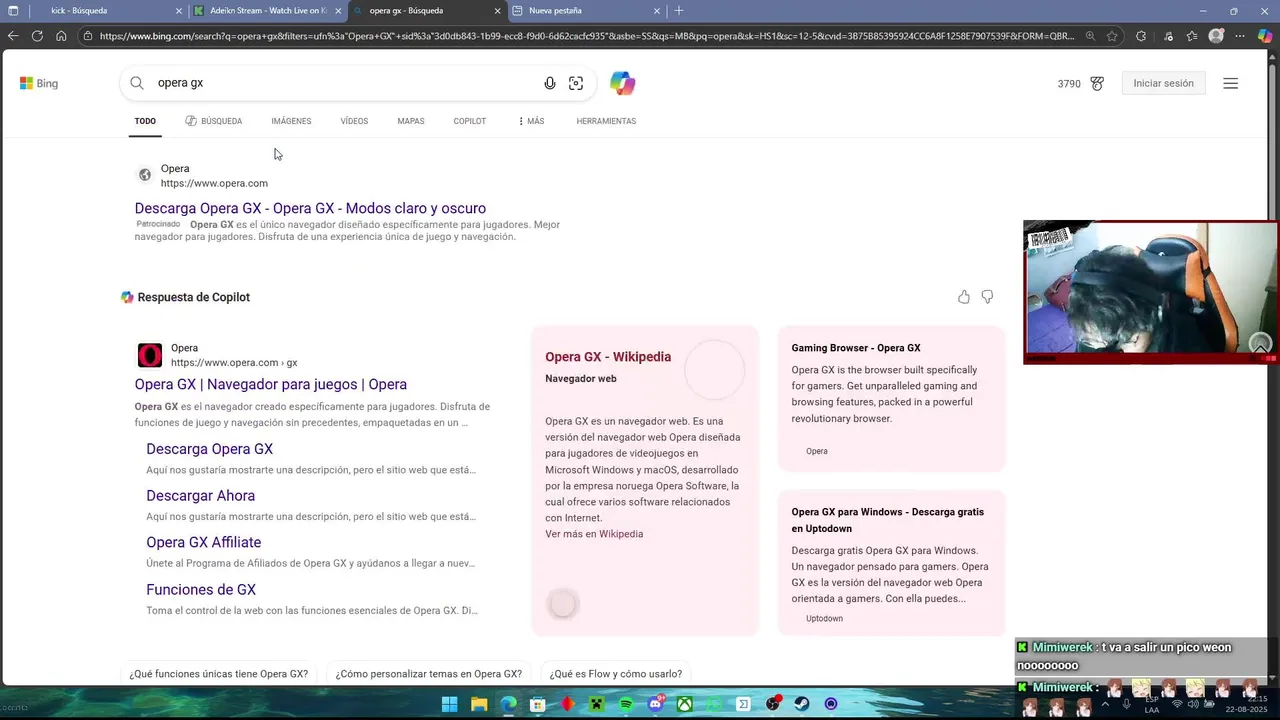Open Discord from the taskbar
The height and width of the screenshot is (720, 1280).
656,704
